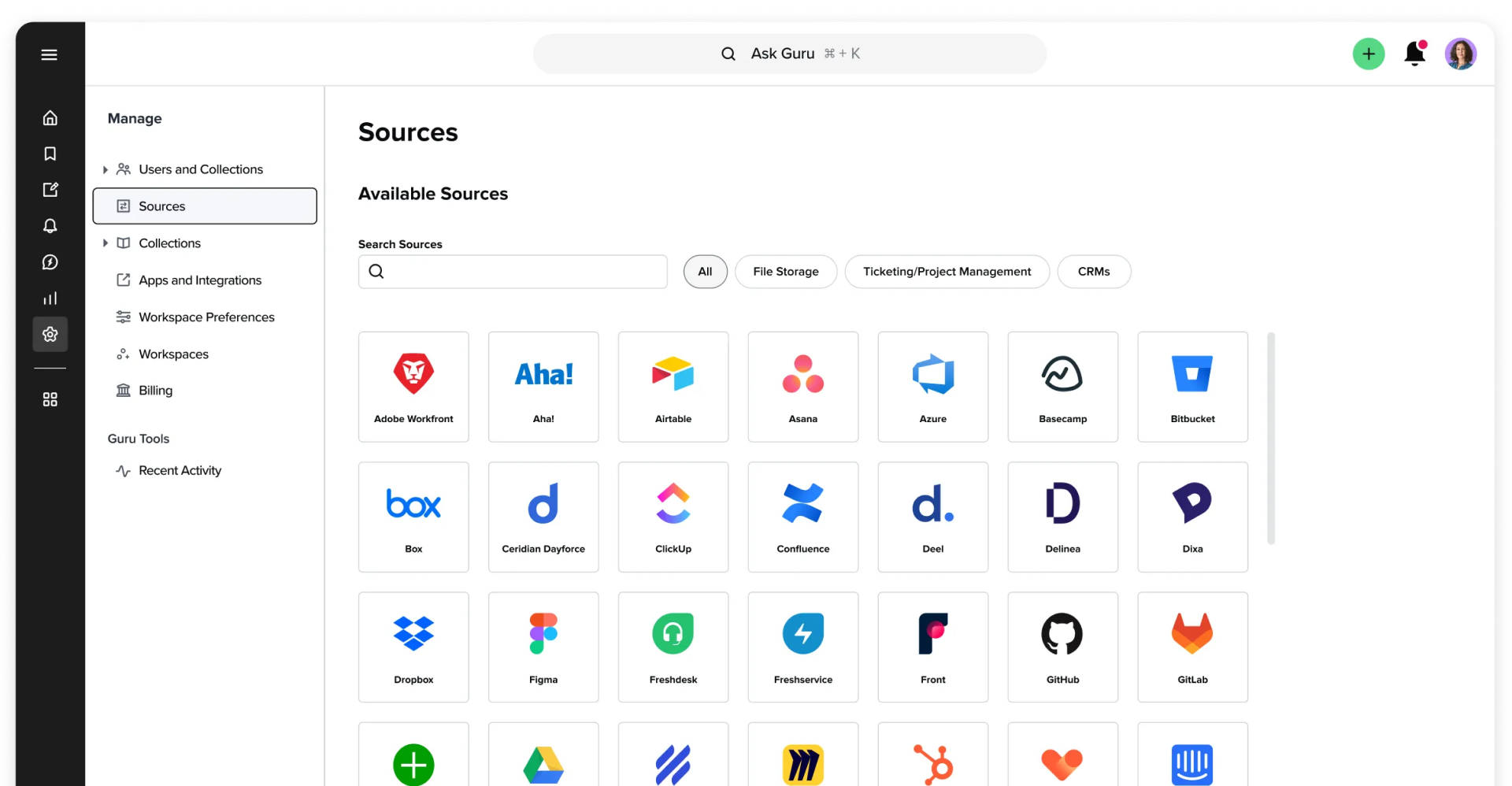This screenshot has width=1512, height=786.
Task: Open Sources in the Manage menu
Action: (205, 206)
